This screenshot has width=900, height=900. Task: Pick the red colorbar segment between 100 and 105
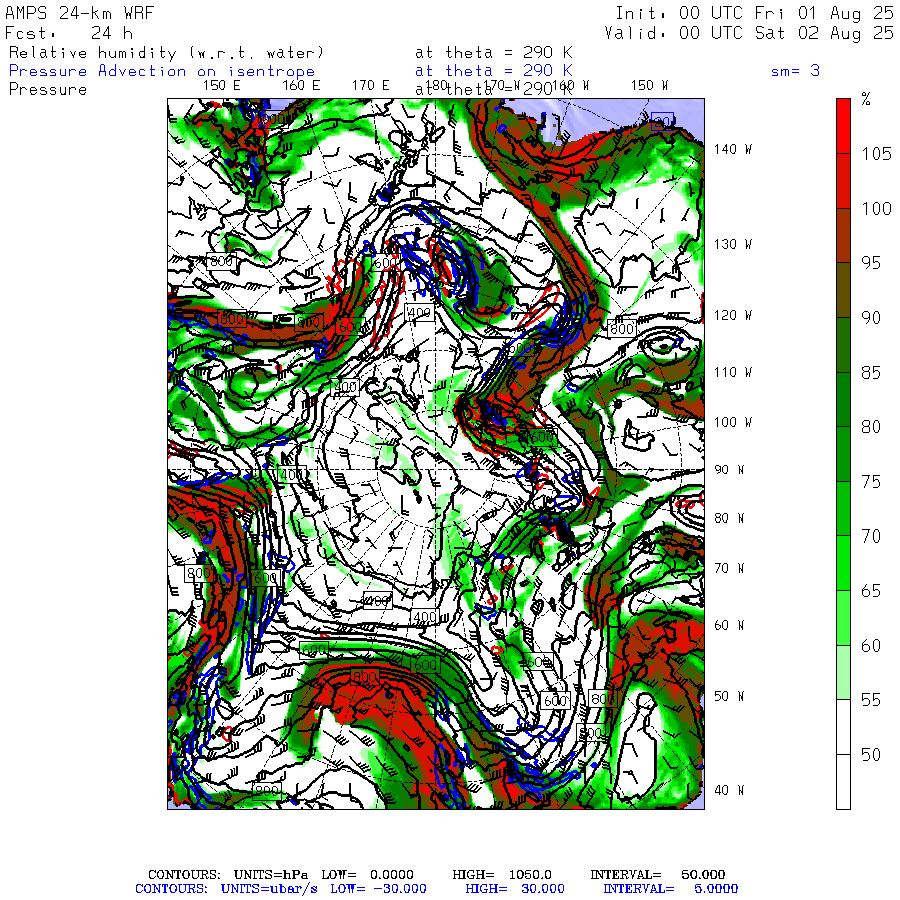click(x=843, y=181)
